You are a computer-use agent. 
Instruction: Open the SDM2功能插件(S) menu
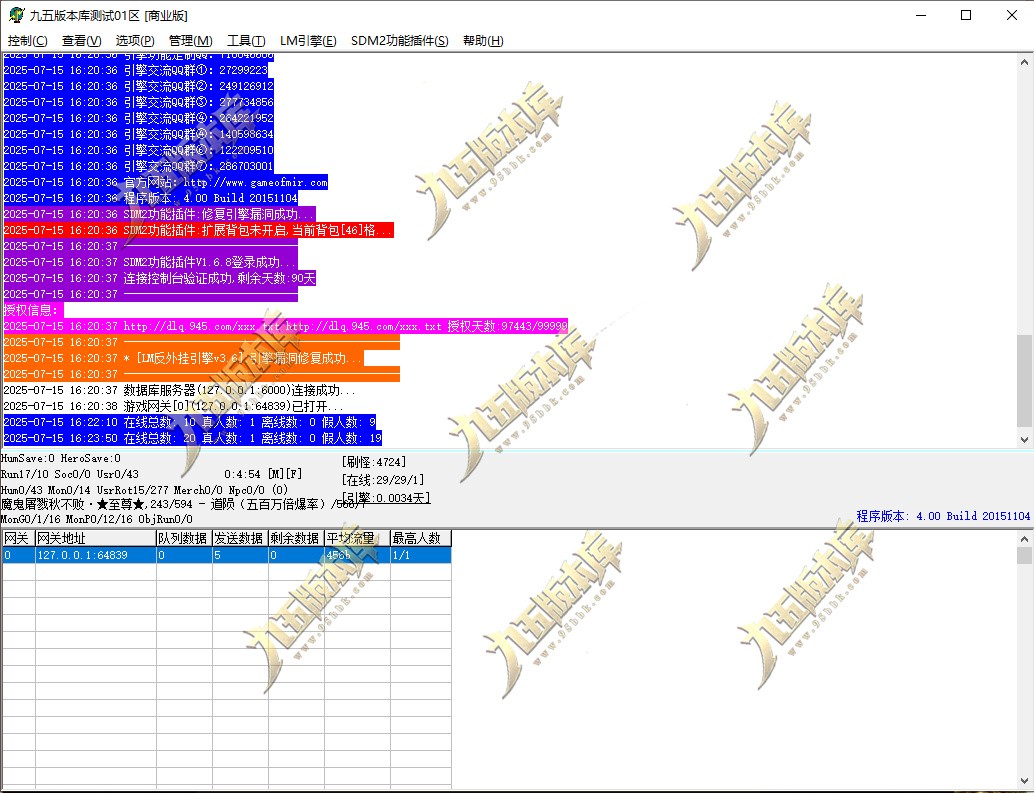click(400, 41)
